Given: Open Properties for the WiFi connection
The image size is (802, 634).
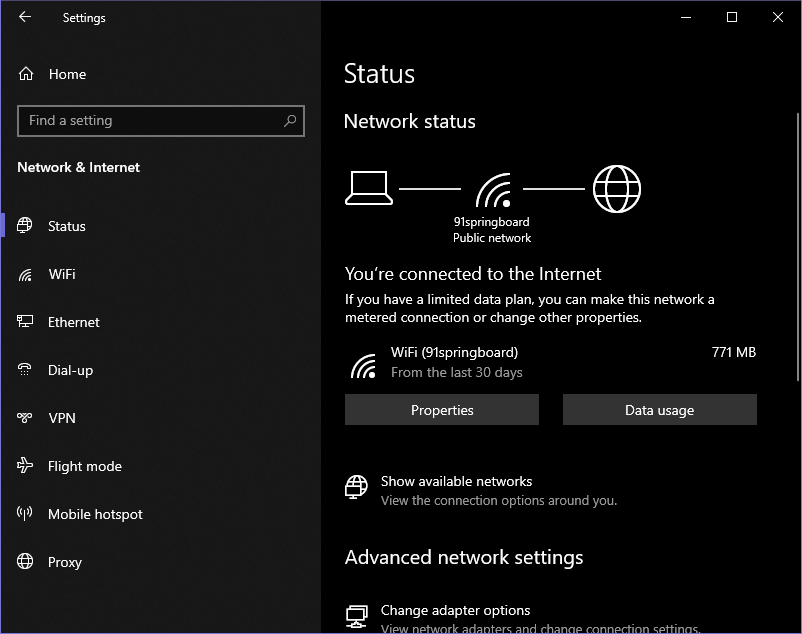Looking at the screenshot, I should (x=442, y=410).
